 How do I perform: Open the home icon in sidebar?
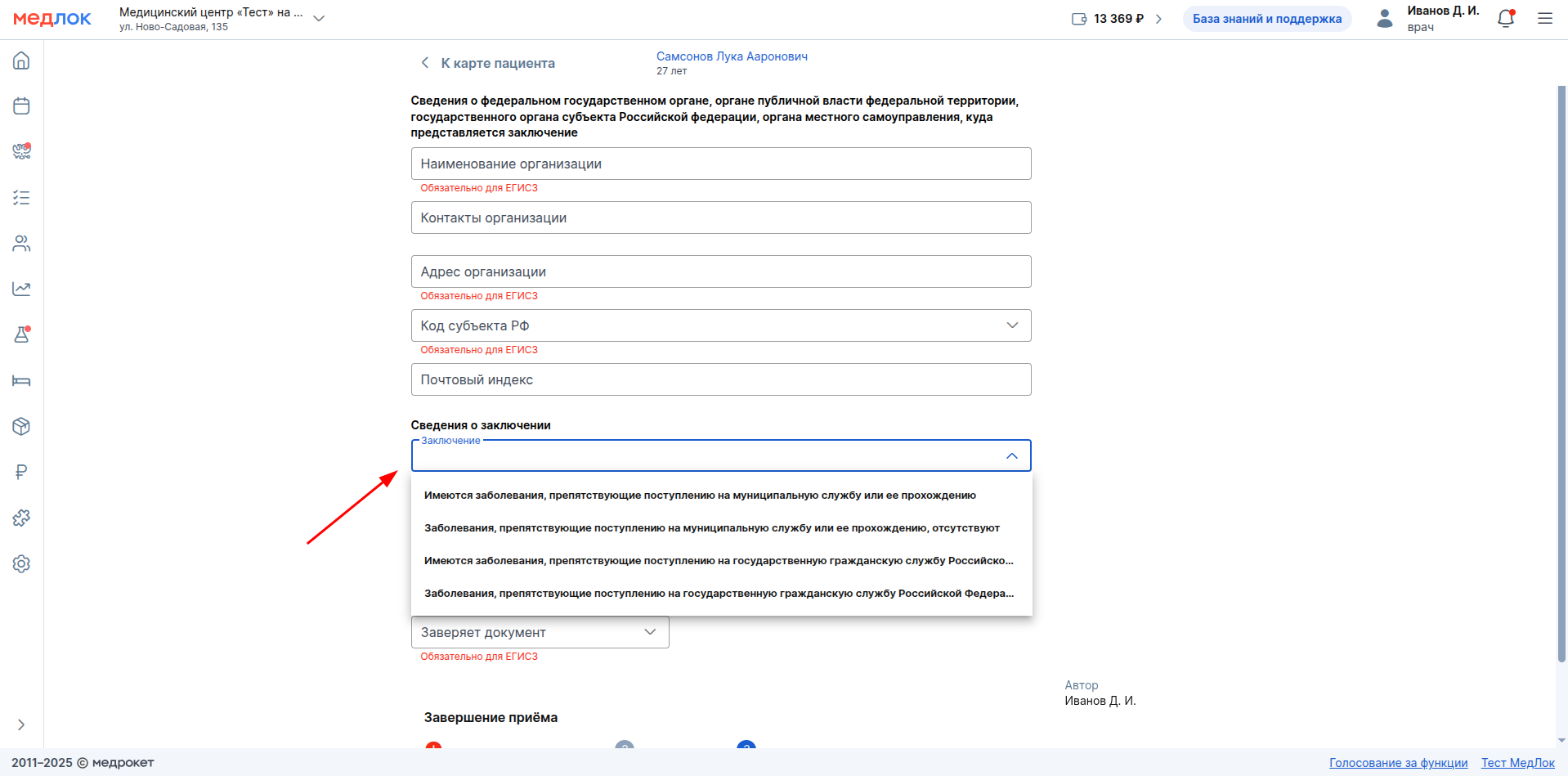(x=21, y=61)
